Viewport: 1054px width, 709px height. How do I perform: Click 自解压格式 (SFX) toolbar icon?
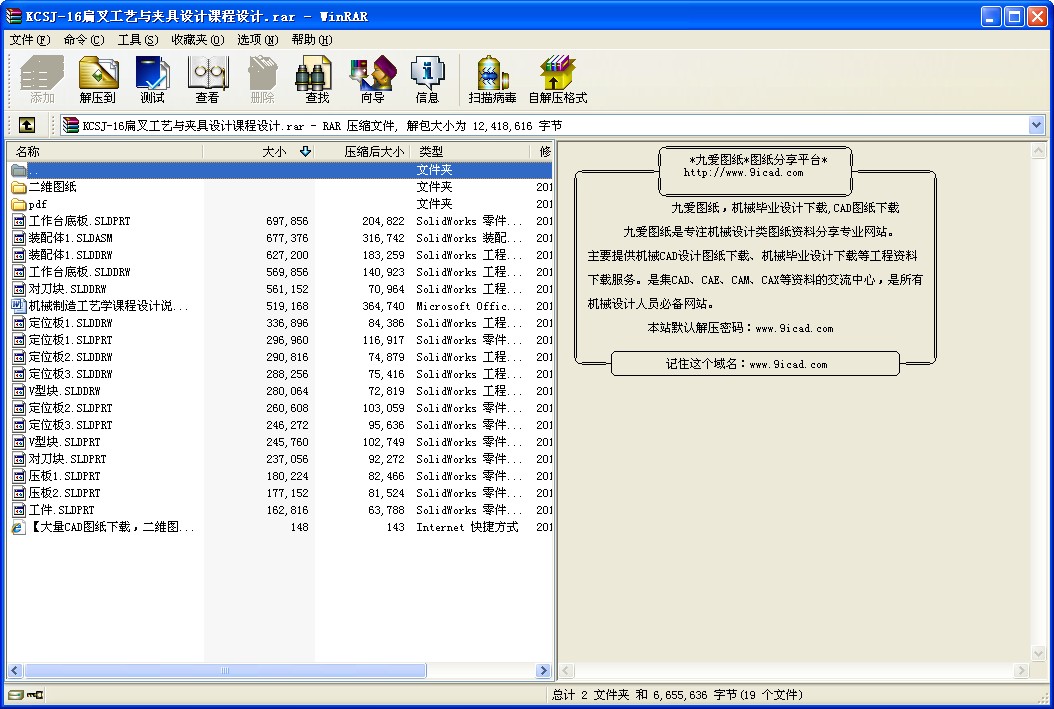(x=557, y=79)
